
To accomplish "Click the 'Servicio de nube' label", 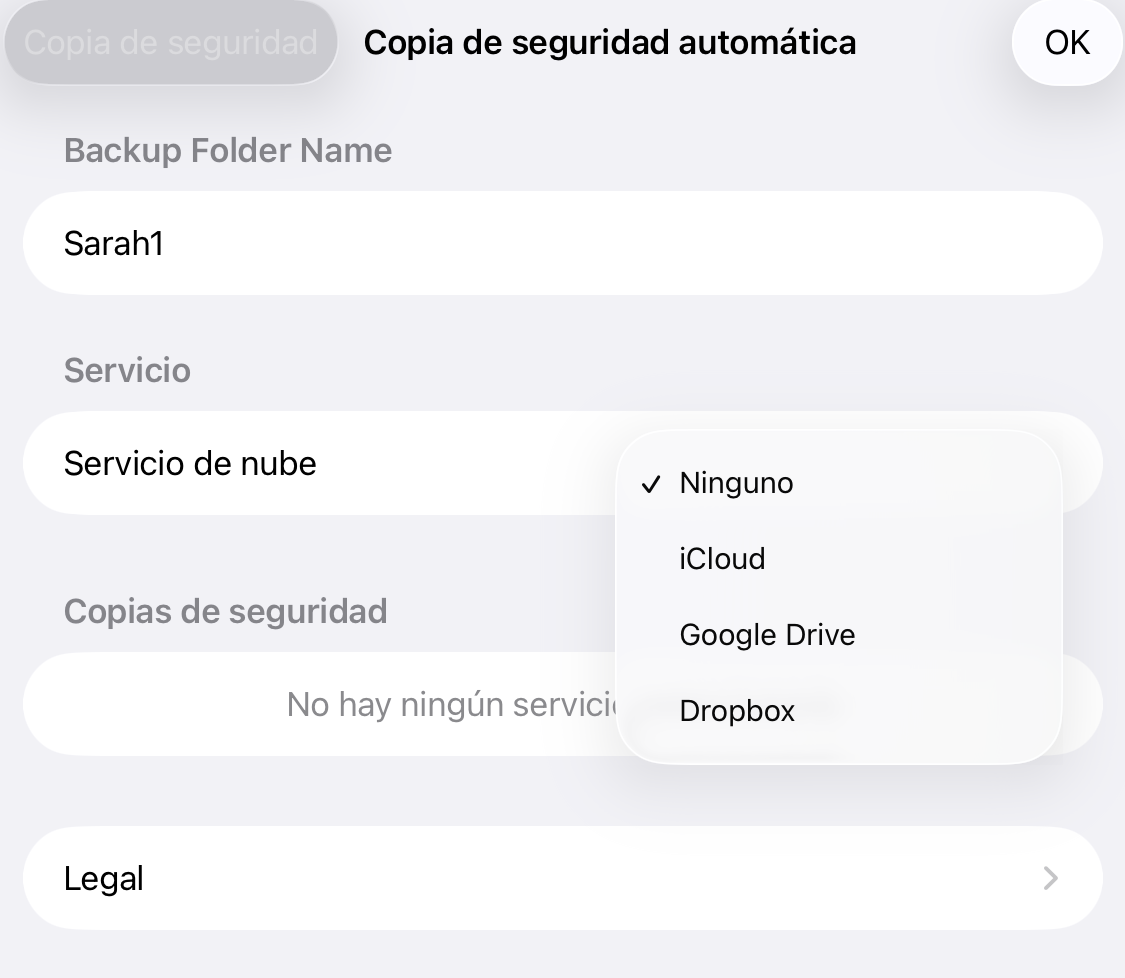I will 190,464.
